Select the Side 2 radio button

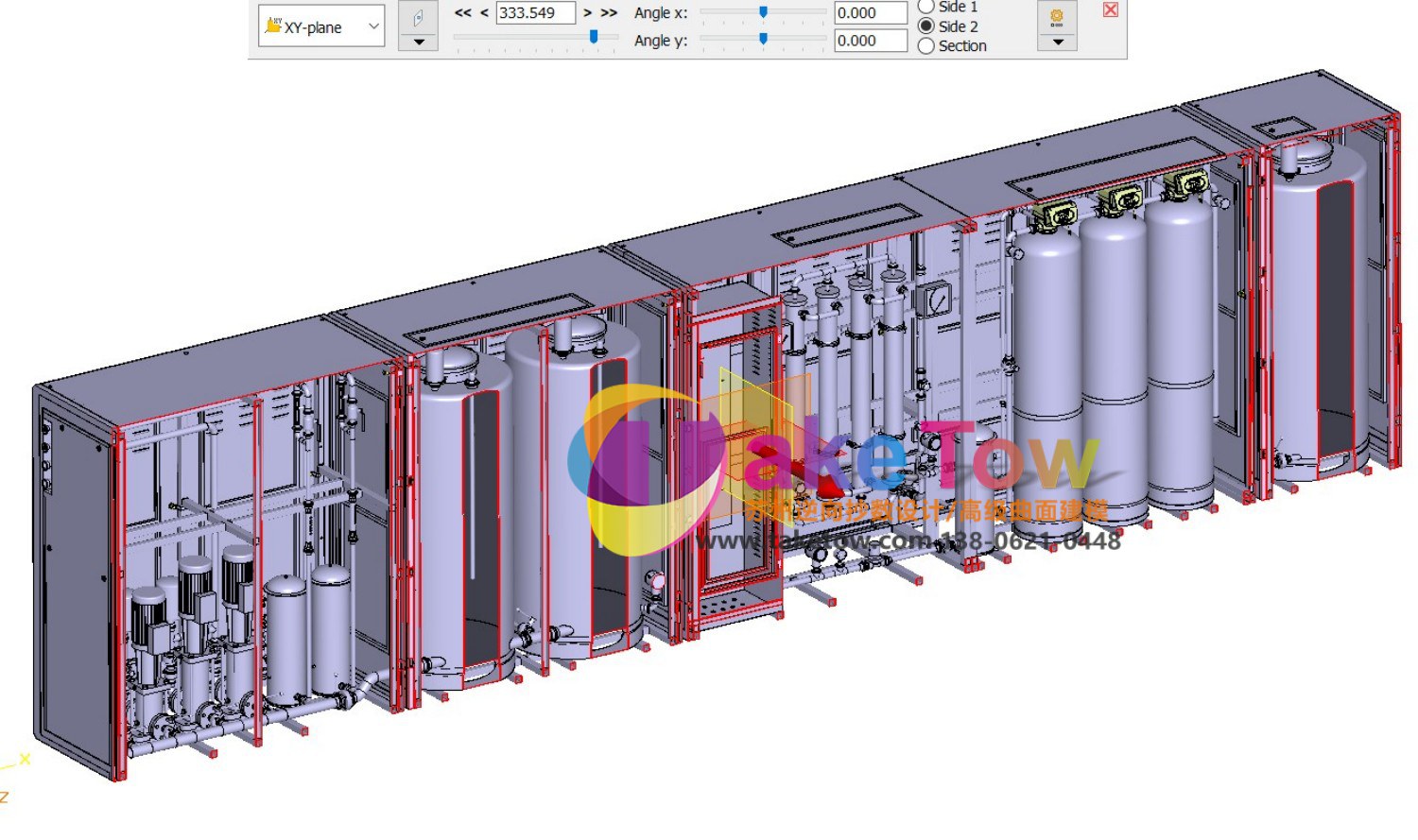tap(926, 26)
